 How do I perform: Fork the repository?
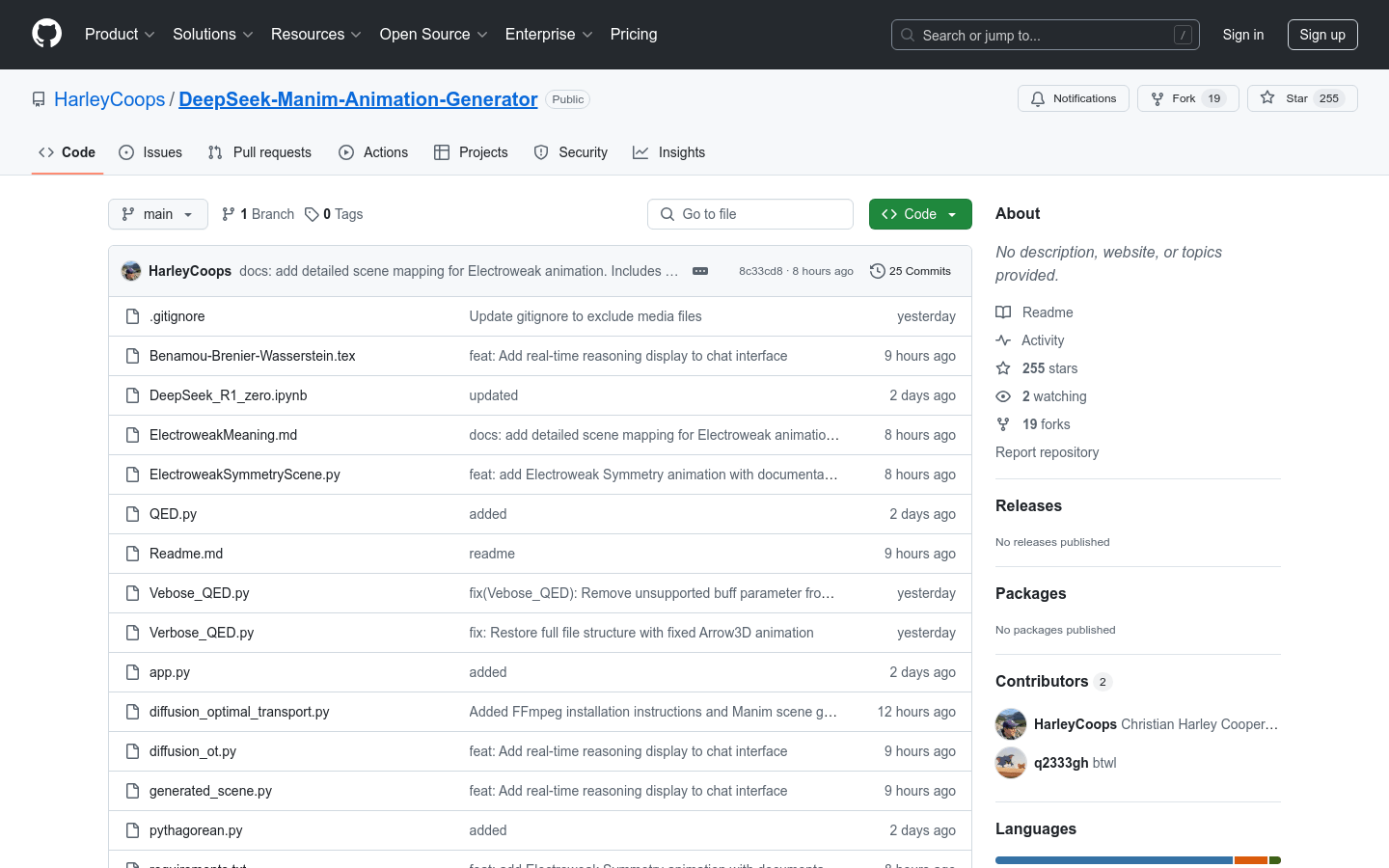click(x=1174, y=98)
